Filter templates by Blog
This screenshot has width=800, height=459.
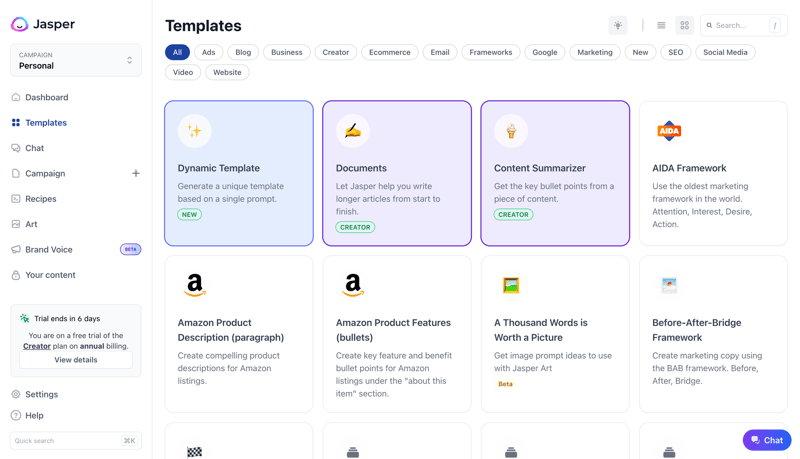pyautogui.click(x=243, y=52)
